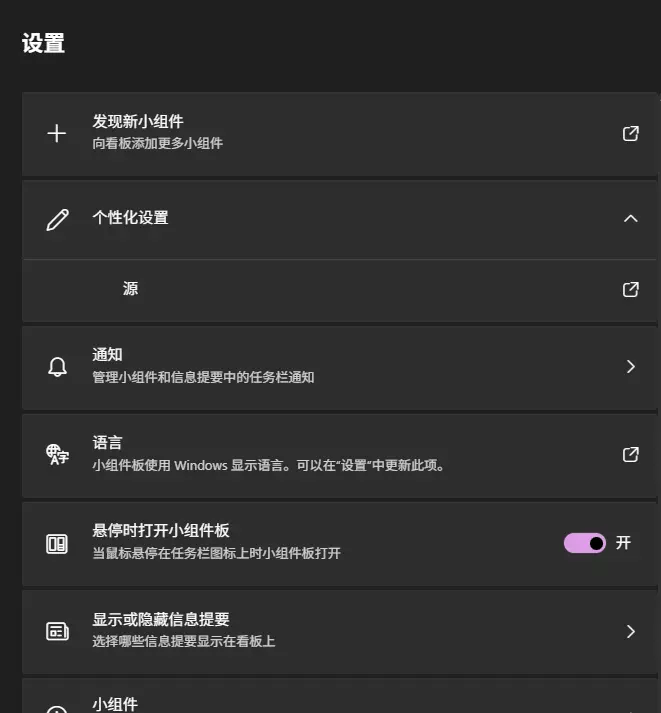661x713 pixels.
Task: Click the language icon beside 语言
Action: [x=57, y=454]
